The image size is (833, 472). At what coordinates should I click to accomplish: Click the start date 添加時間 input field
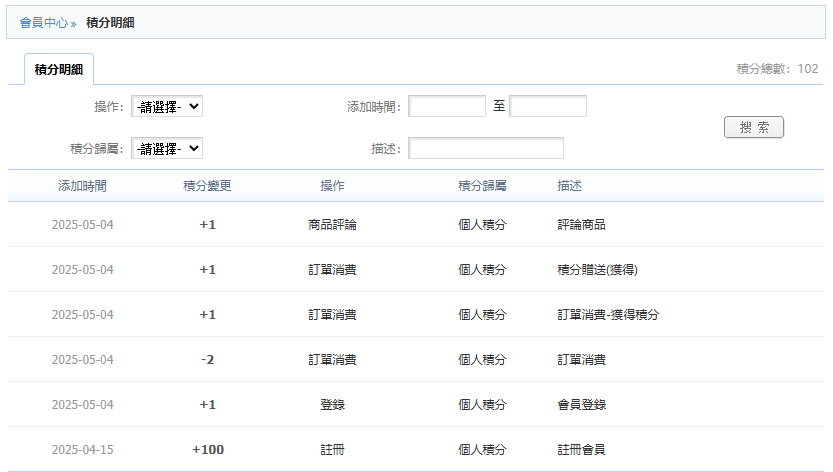[447, 107]
